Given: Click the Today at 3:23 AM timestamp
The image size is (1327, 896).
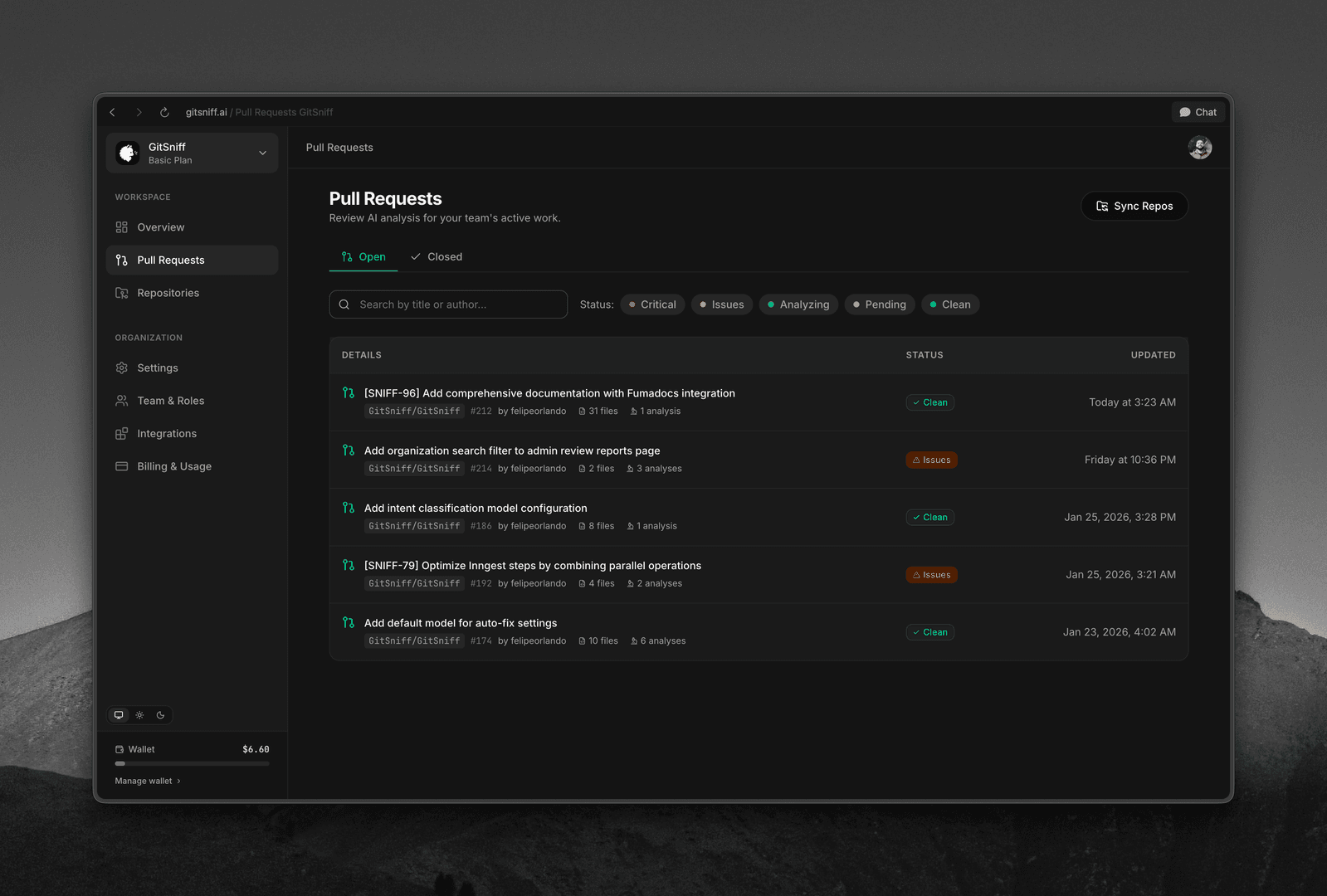Looking at the screenshot, I should [1132, 402].
